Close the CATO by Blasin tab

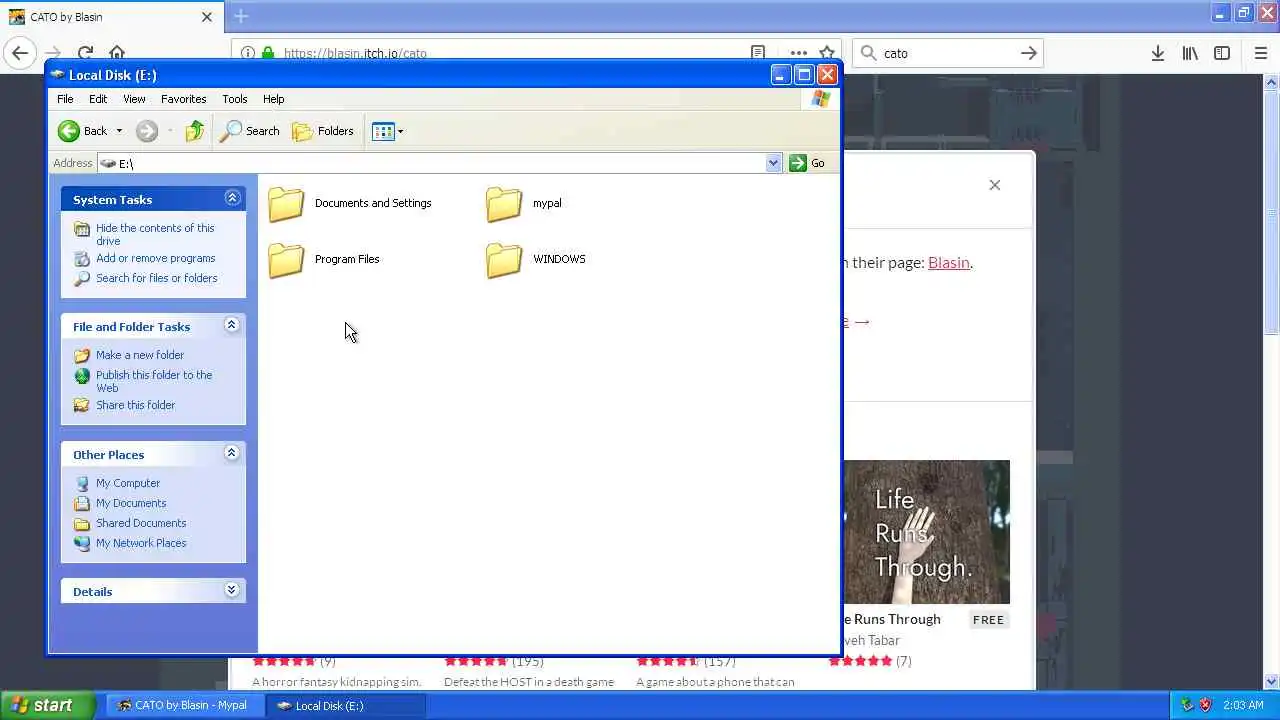click(207, 17)
